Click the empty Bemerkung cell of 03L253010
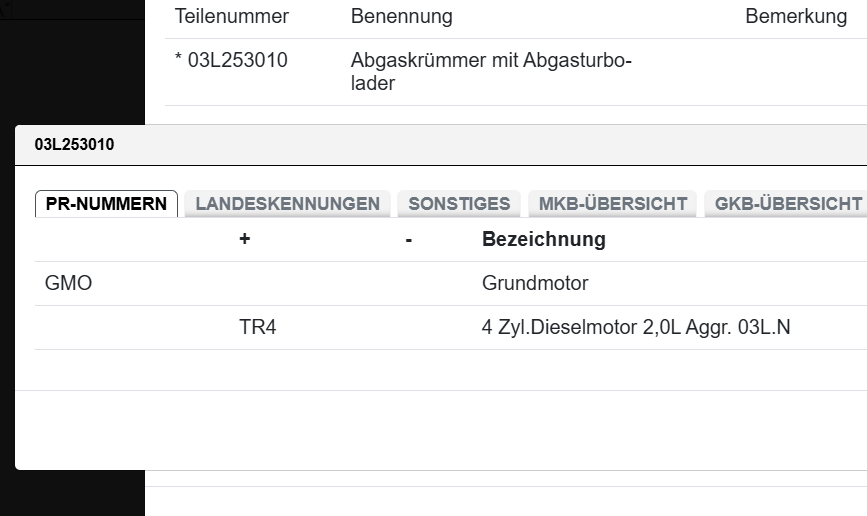The height and width of the screenshot is (516, 867). pyautogui.click(x=796, y=72)
